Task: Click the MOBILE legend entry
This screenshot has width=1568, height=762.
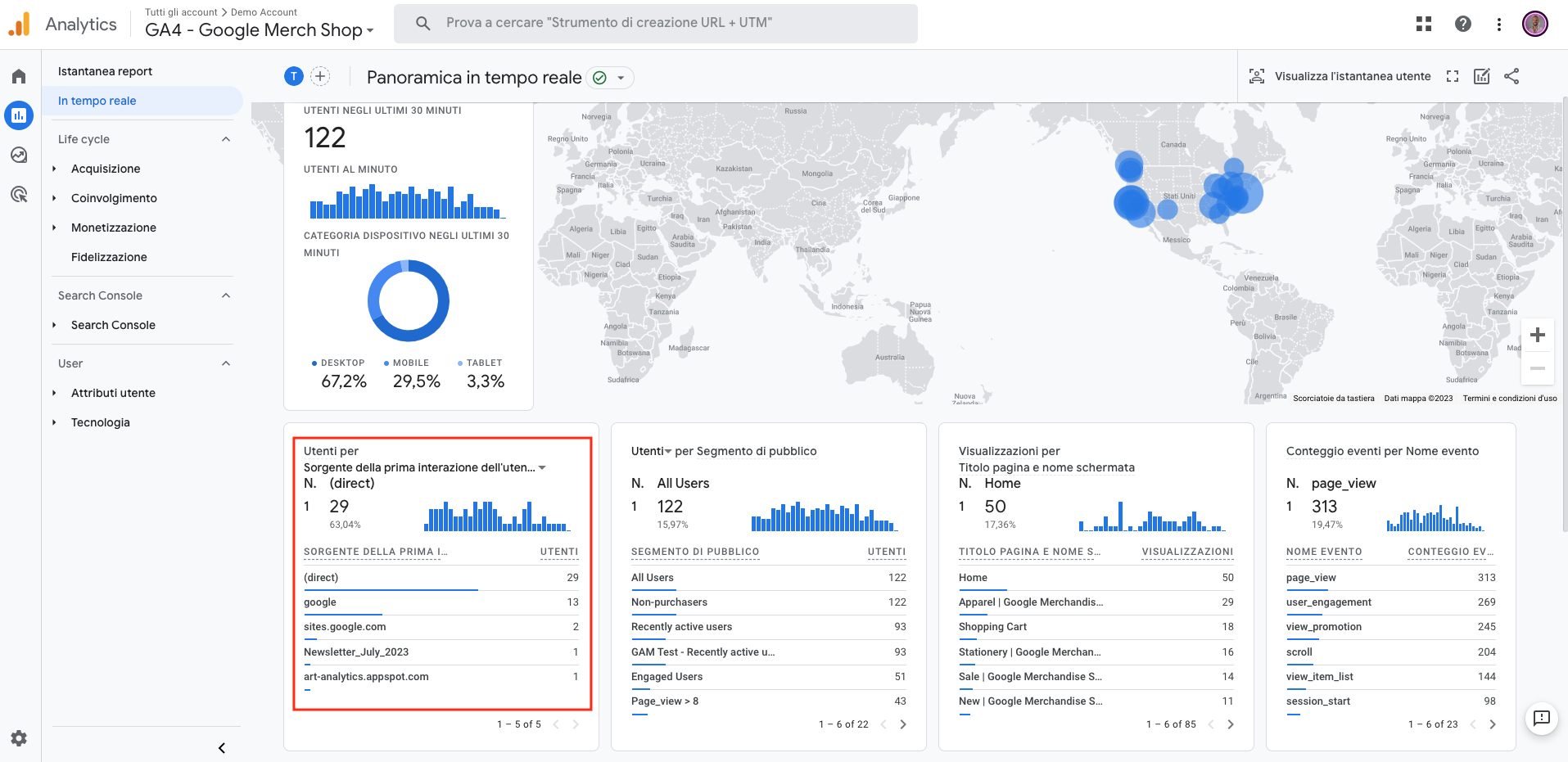Action: tap(406, 363)
